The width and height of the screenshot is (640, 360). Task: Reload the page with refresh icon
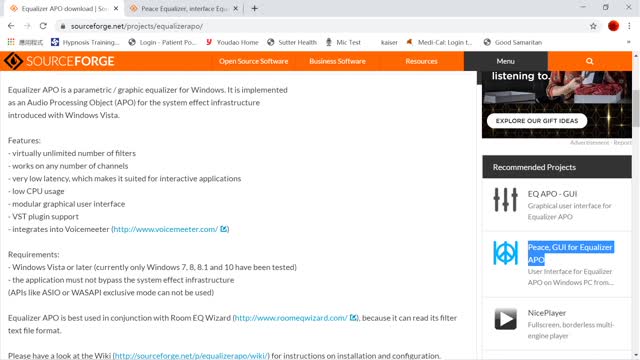click(43, 26)
